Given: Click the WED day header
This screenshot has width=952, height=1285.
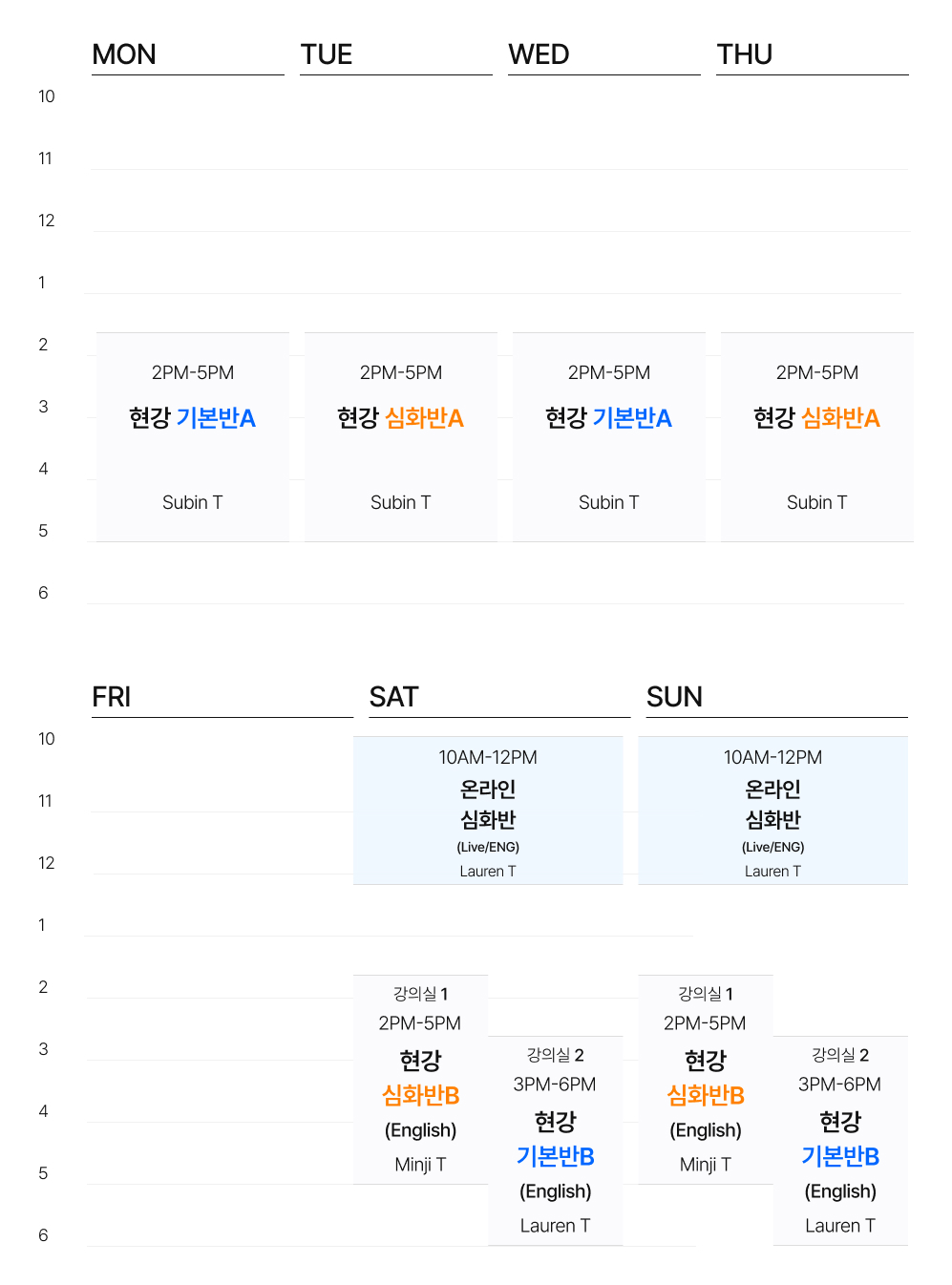Looking at the screenshot, I should click(x=539, y=54).
